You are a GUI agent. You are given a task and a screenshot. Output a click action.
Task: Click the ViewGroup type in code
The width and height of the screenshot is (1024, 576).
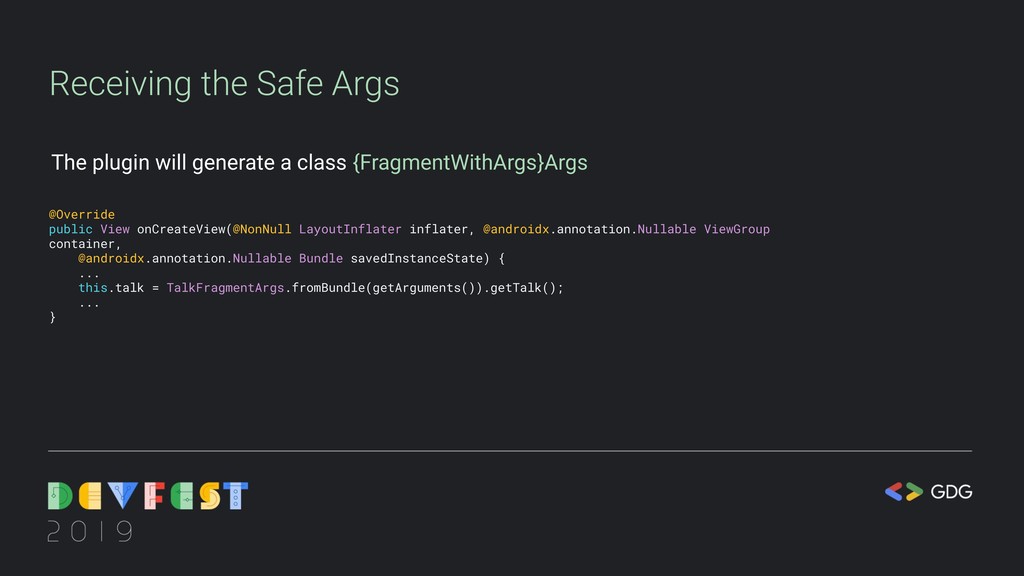(x=737, y=229)
